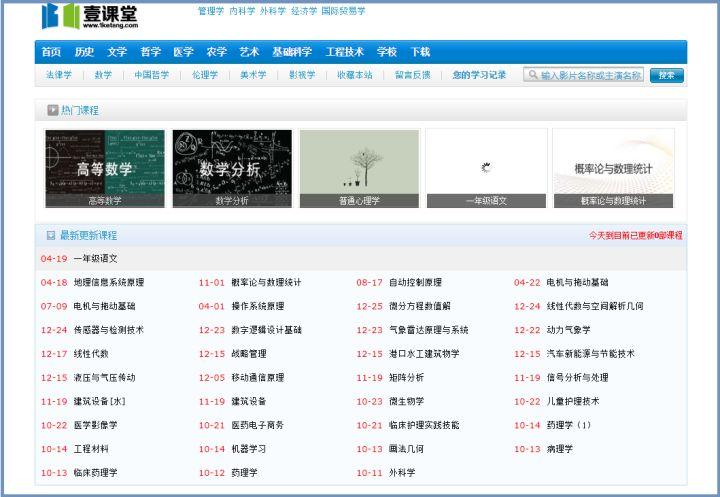Open 信号分析与处理 course
720x497 pixels.
(x=577, y=378)
